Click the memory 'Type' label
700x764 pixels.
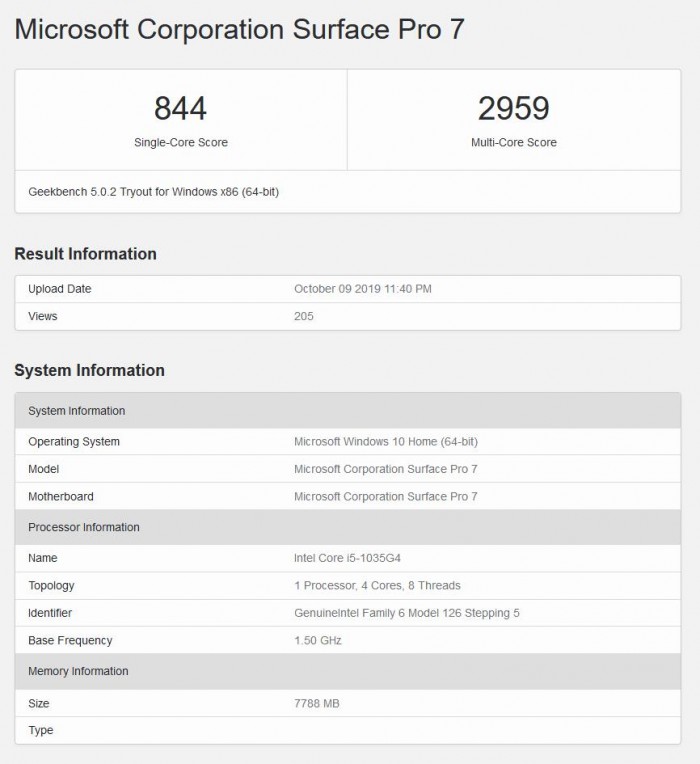pos(40,730)
